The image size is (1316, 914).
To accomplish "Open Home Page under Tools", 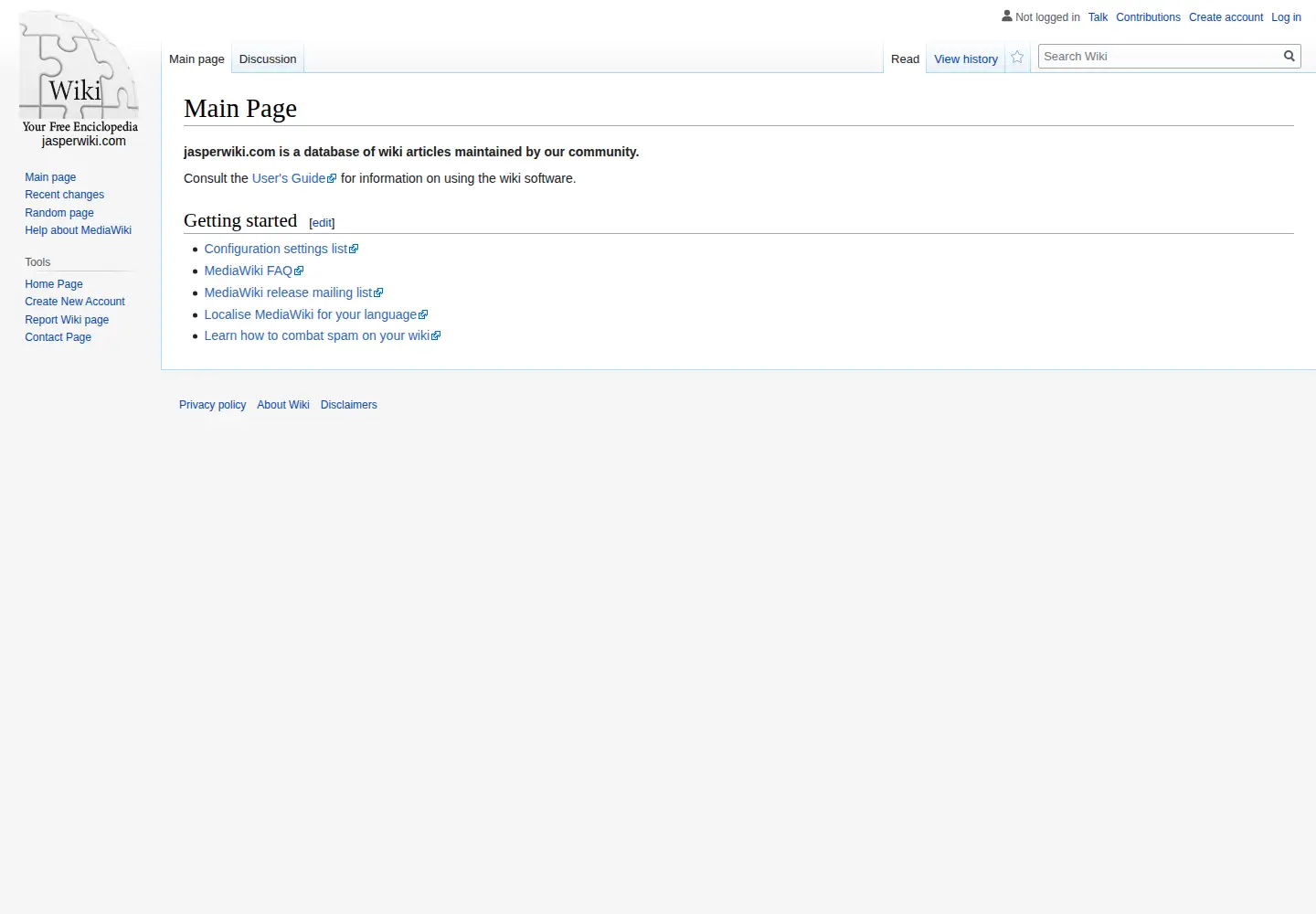I will click(x=54, y=284).
